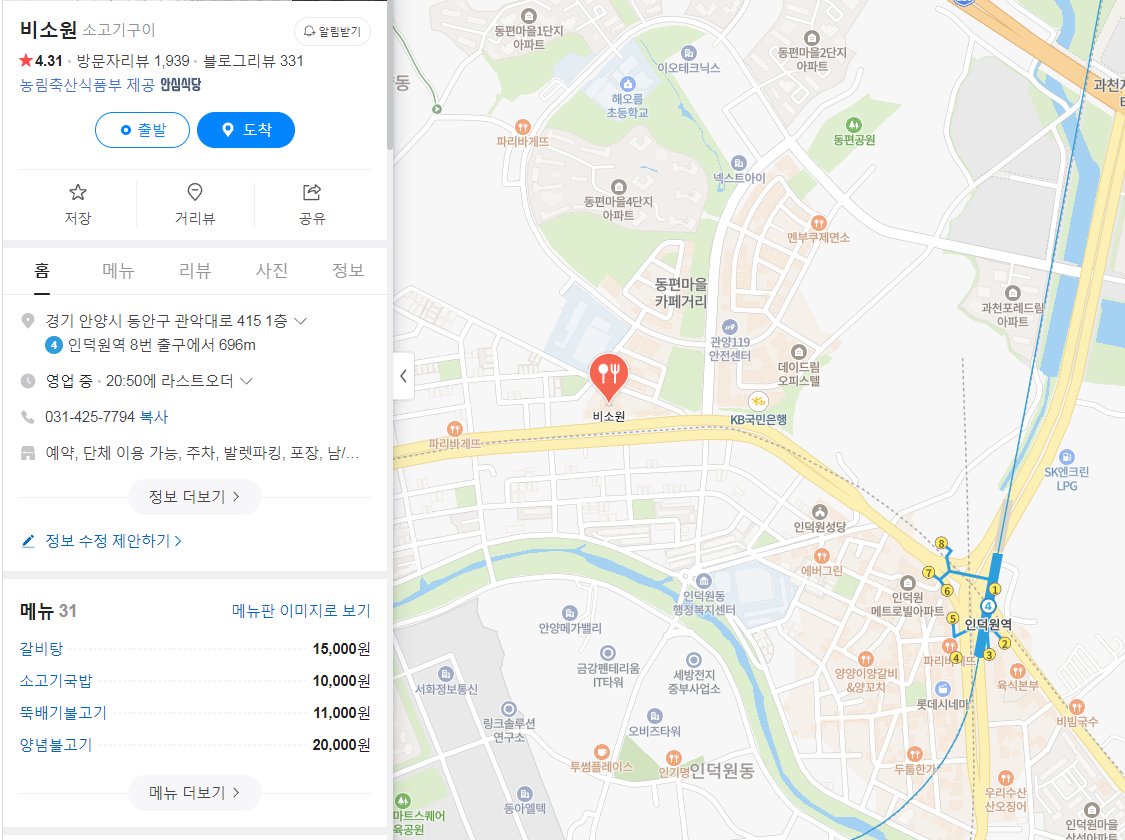
Task: Open the 리뷰 tab
Action: [195, 270]
